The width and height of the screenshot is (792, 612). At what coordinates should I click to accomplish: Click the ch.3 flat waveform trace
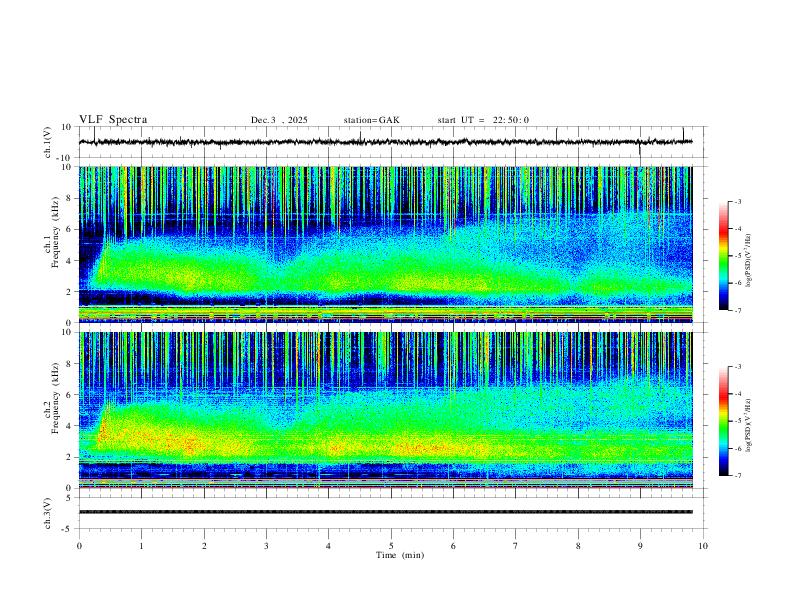point(385,512)
